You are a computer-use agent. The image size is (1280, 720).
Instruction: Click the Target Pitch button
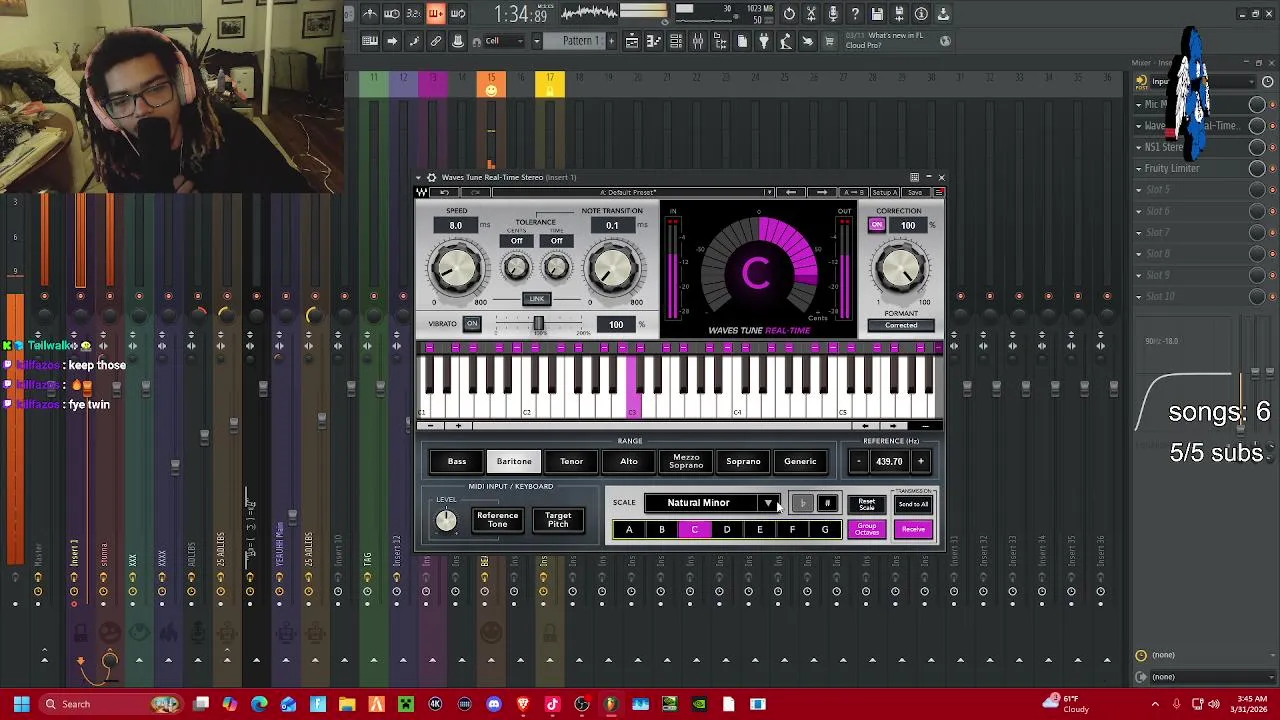pos(558,520)
